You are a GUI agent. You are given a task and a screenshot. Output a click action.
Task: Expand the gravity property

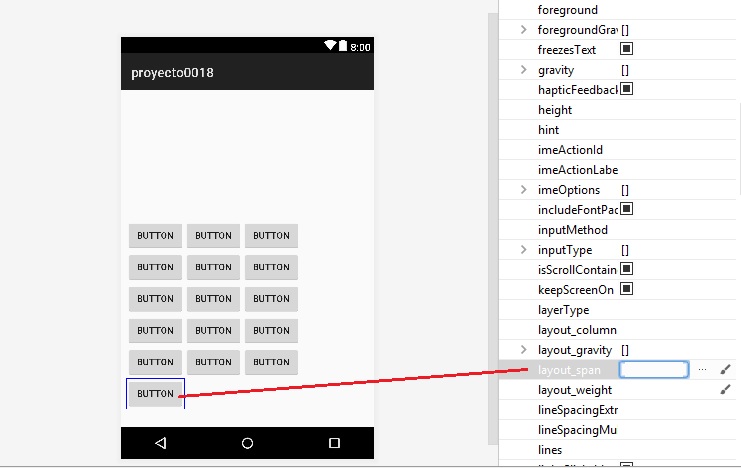point(524,70)
